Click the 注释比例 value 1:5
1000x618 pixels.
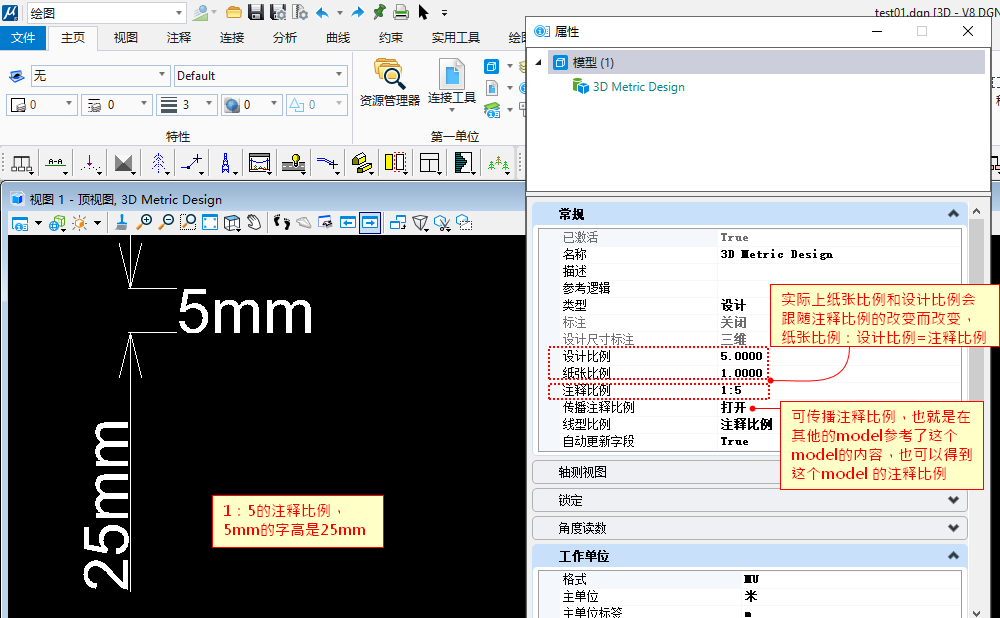tap(731, 390)
